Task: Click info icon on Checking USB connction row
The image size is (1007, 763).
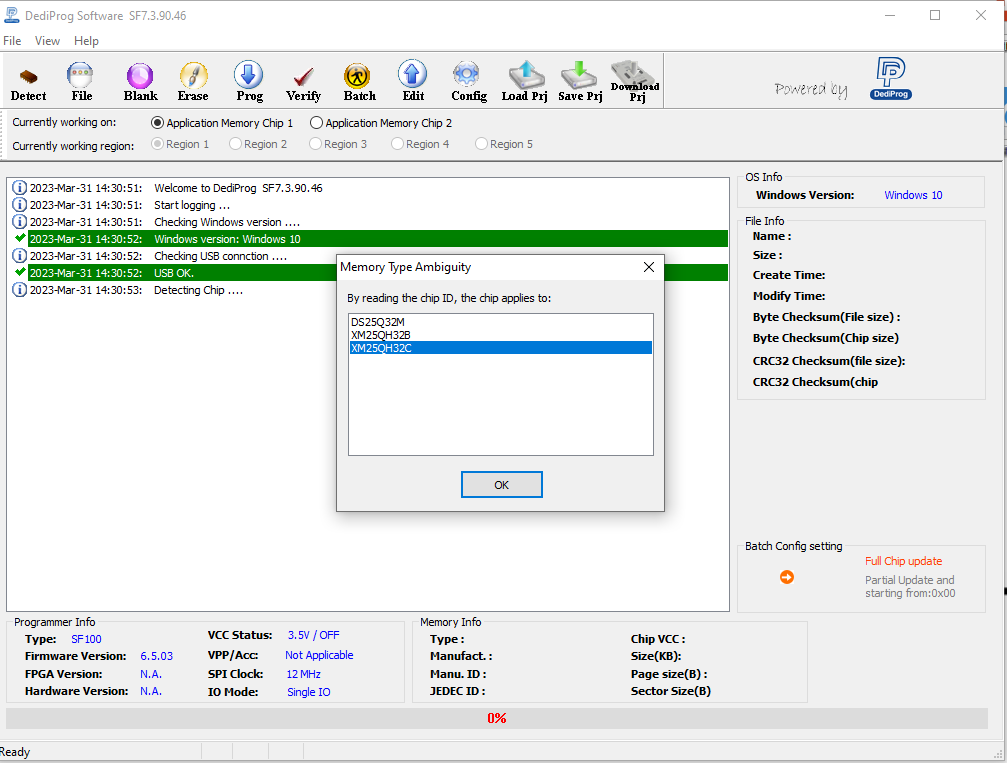Action: (20, 256)
